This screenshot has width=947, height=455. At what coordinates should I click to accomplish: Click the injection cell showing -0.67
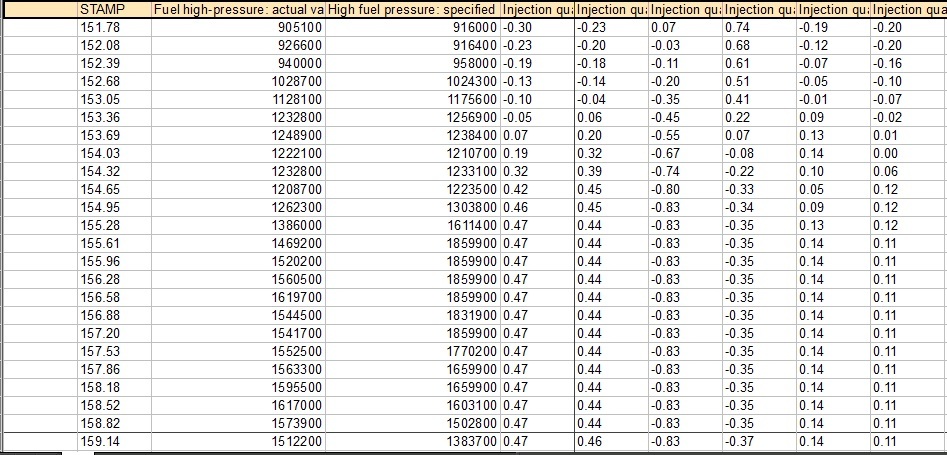684,153
